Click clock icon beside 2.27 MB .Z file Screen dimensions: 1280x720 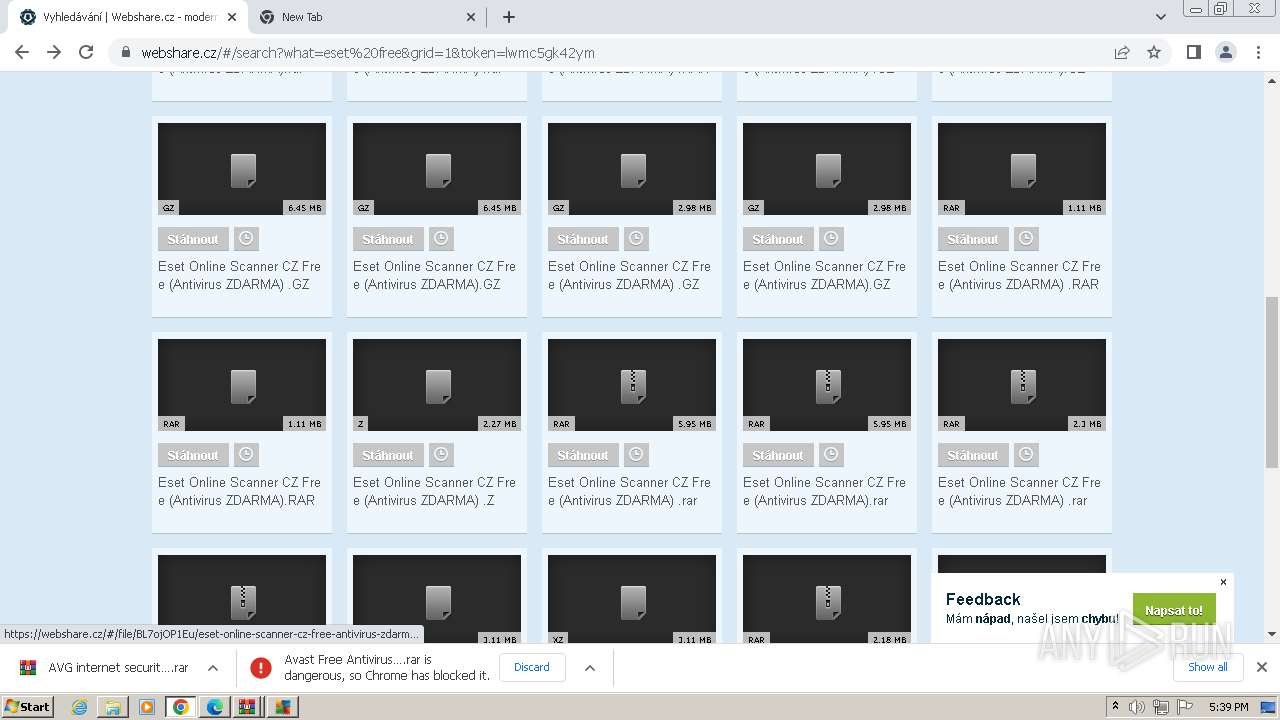(x=441, y=455)
